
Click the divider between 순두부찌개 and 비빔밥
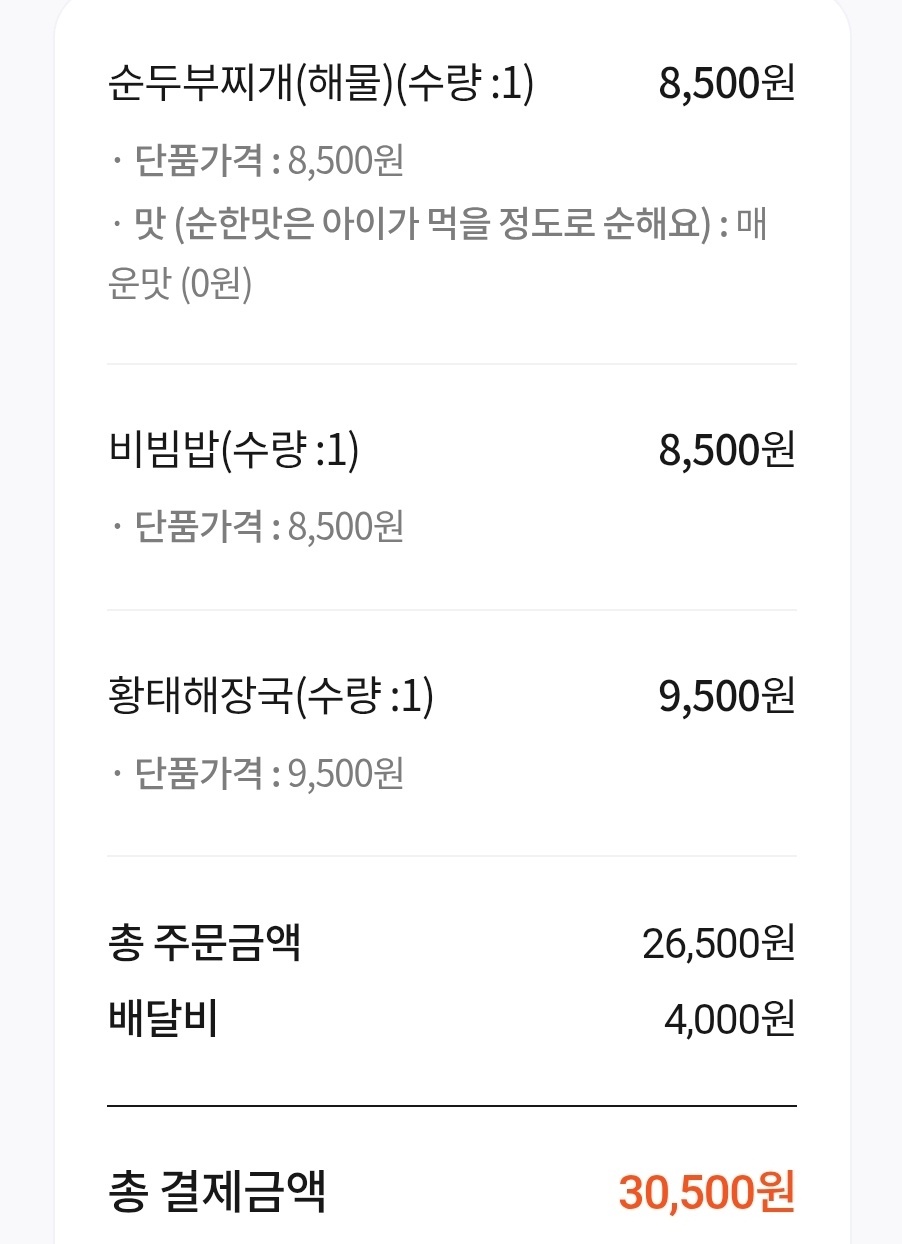451,364
